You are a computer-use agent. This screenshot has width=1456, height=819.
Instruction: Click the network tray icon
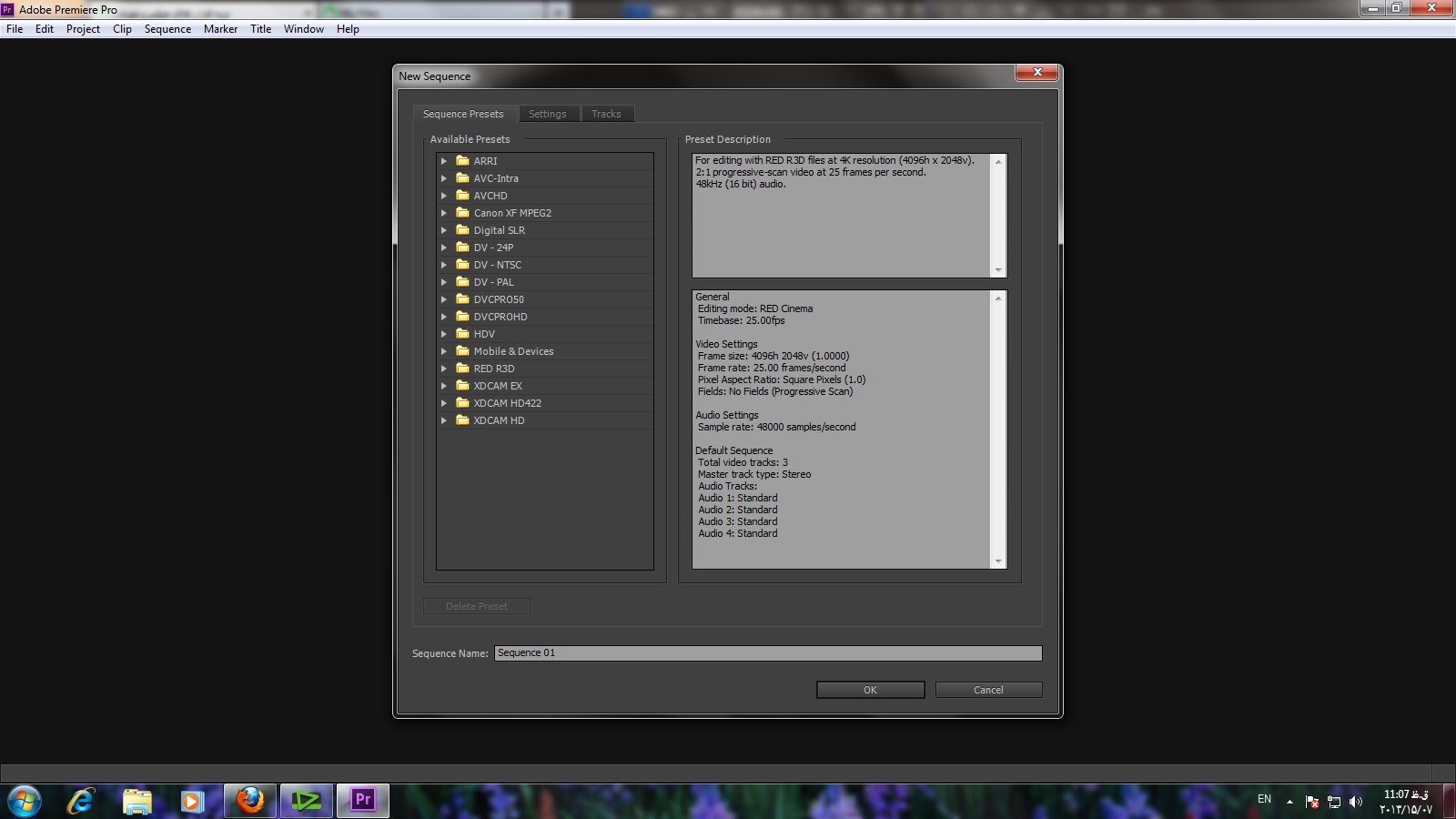coord(1334,802)
